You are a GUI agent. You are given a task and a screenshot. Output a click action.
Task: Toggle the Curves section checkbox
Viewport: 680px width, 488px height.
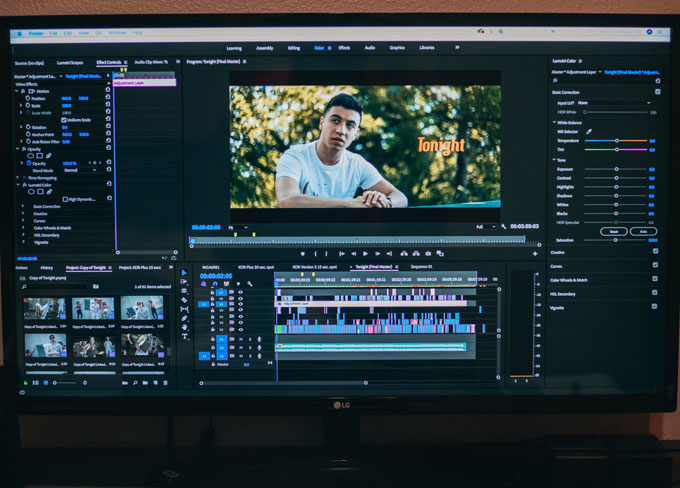[655, 265]
